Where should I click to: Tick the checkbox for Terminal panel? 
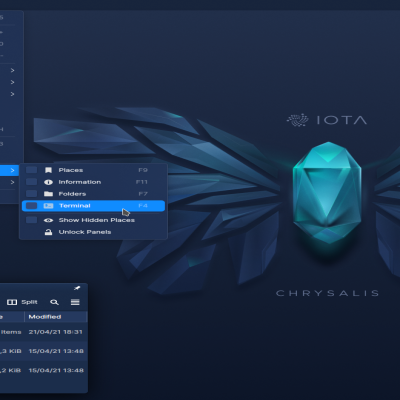coord(32,206)
